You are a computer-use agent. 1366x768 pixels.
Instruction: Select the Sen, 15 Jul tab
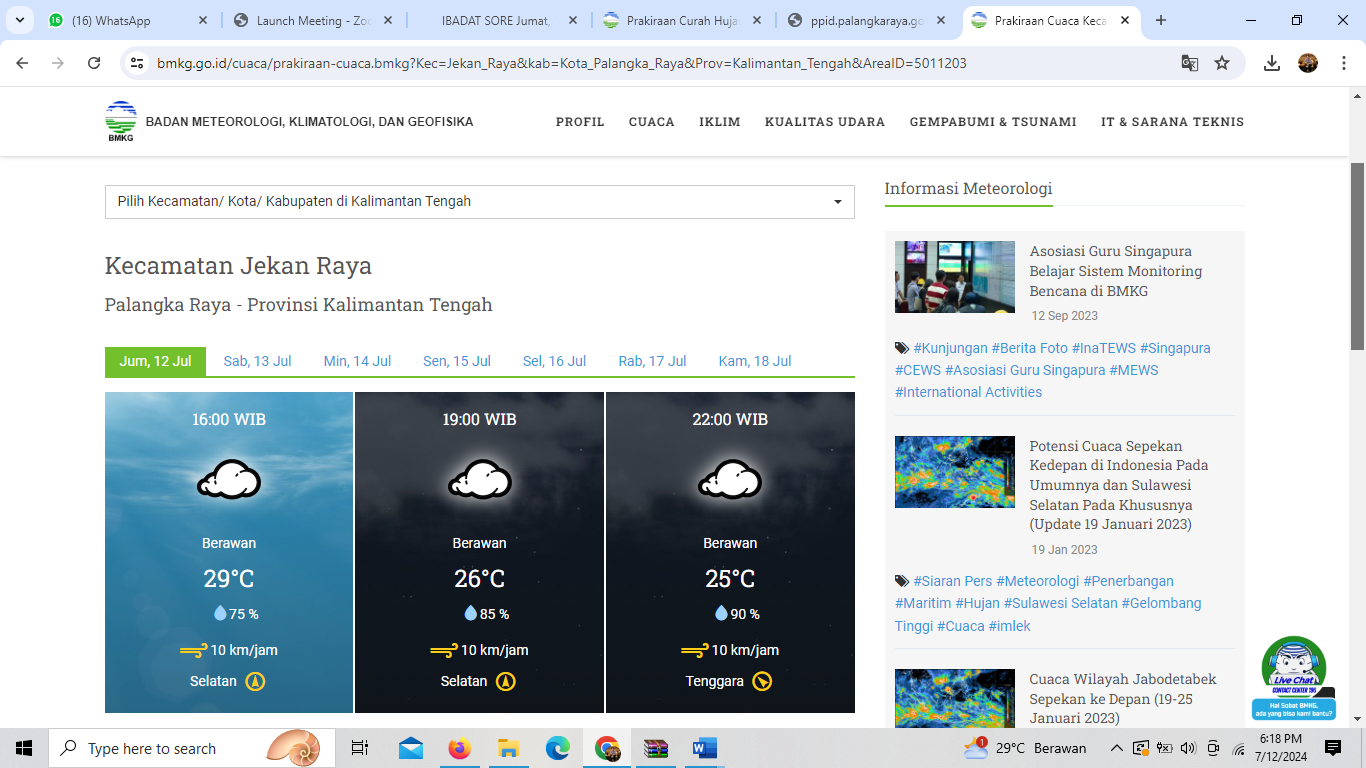[457, 361]
